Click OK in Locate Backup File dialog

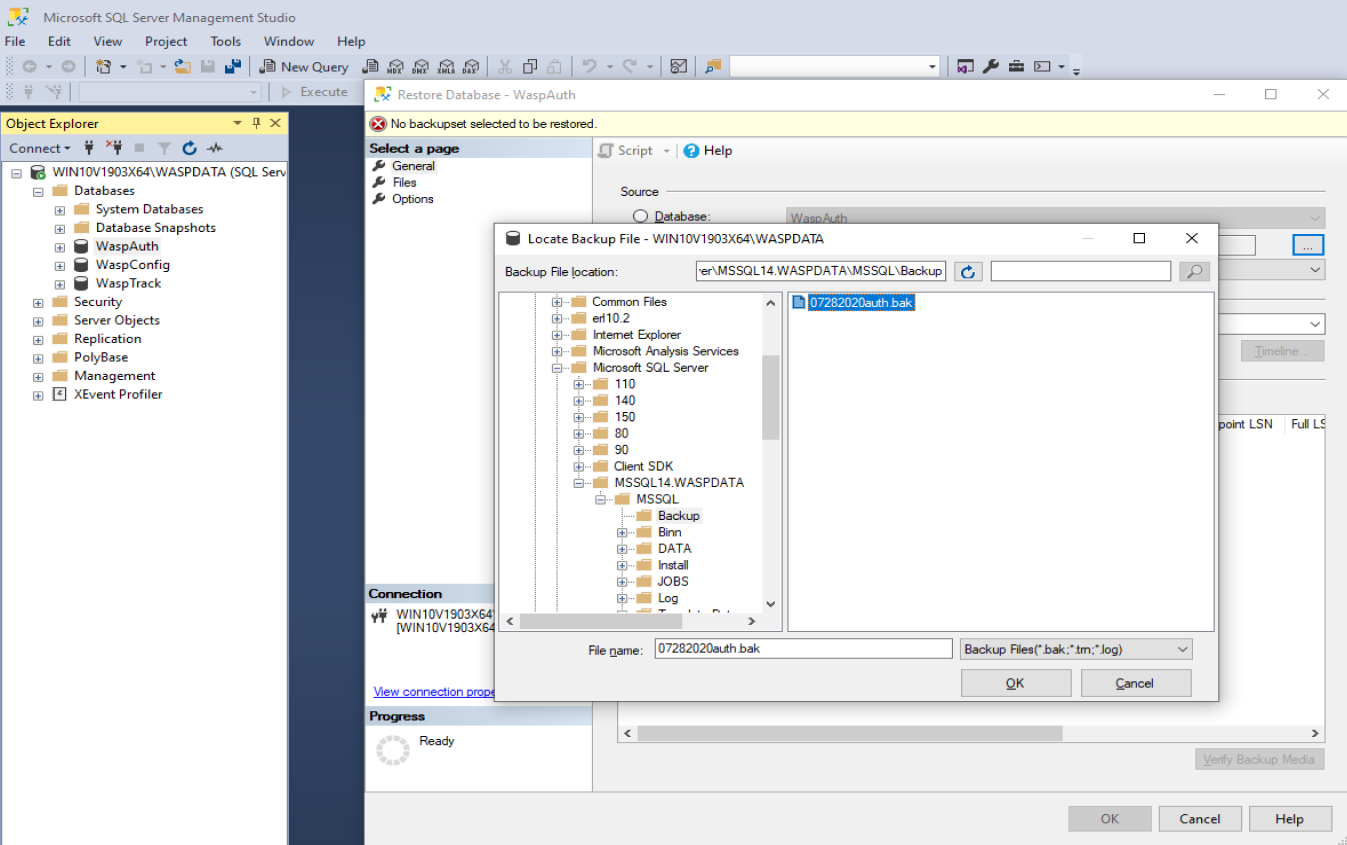1016,683
